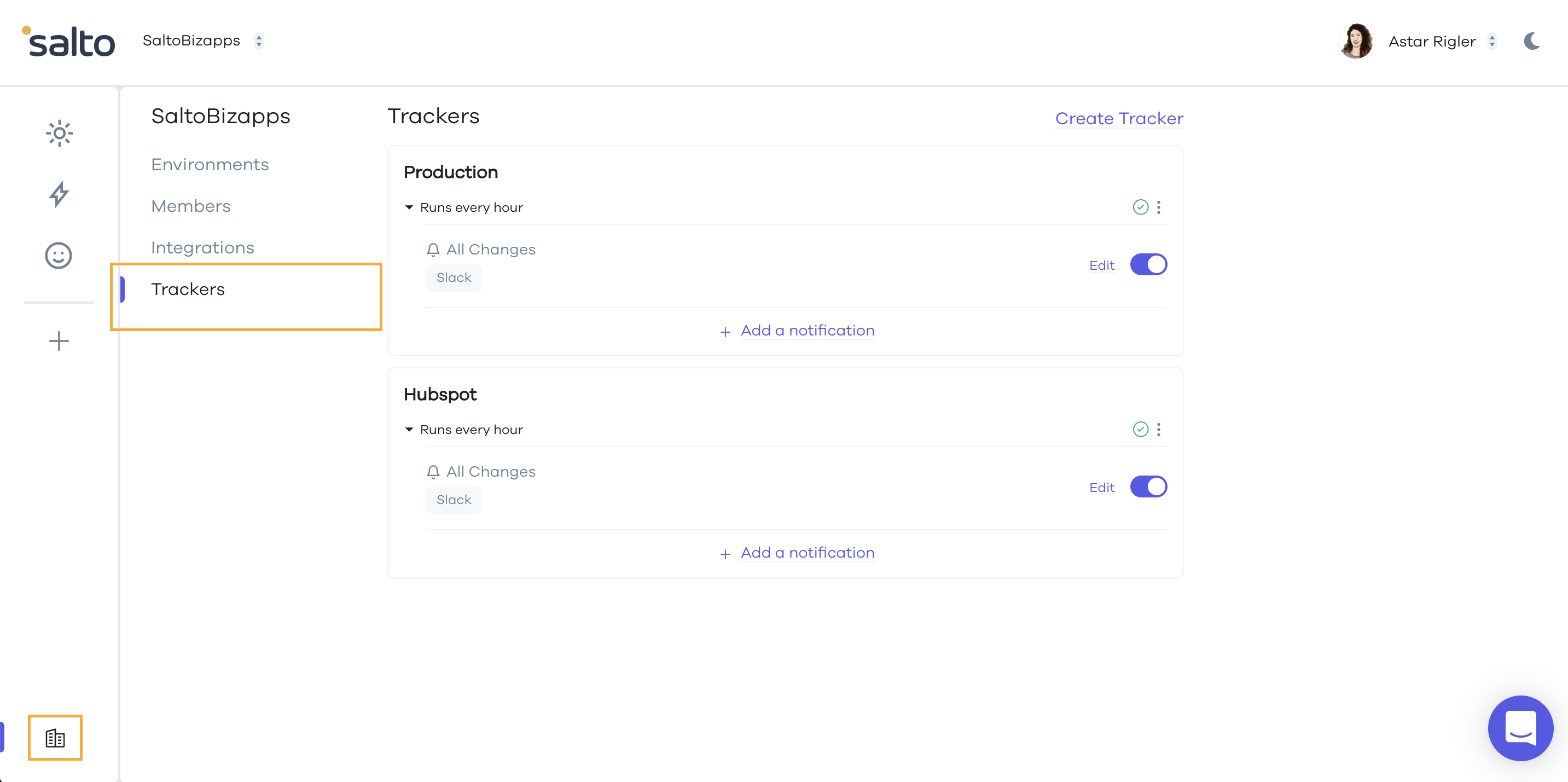Add a notification to Hubspot tracker
The height and width of the screenshot is (782, 1568).
[x=806, y=553]
